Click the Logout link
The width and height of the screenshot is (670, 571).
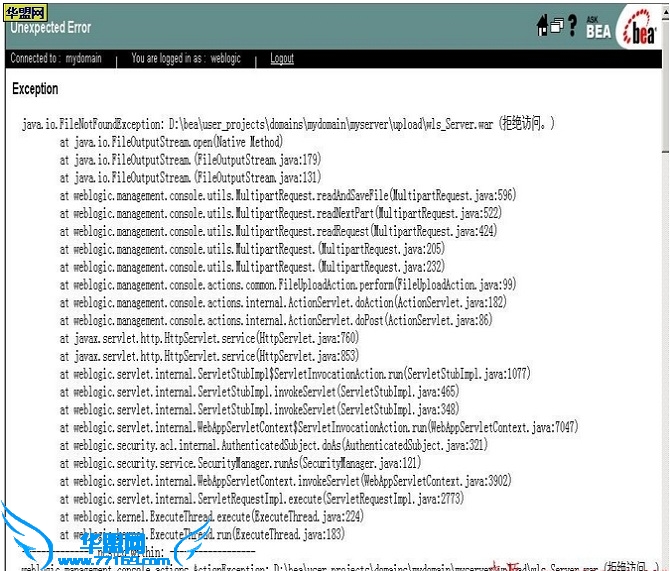(282, 59)
